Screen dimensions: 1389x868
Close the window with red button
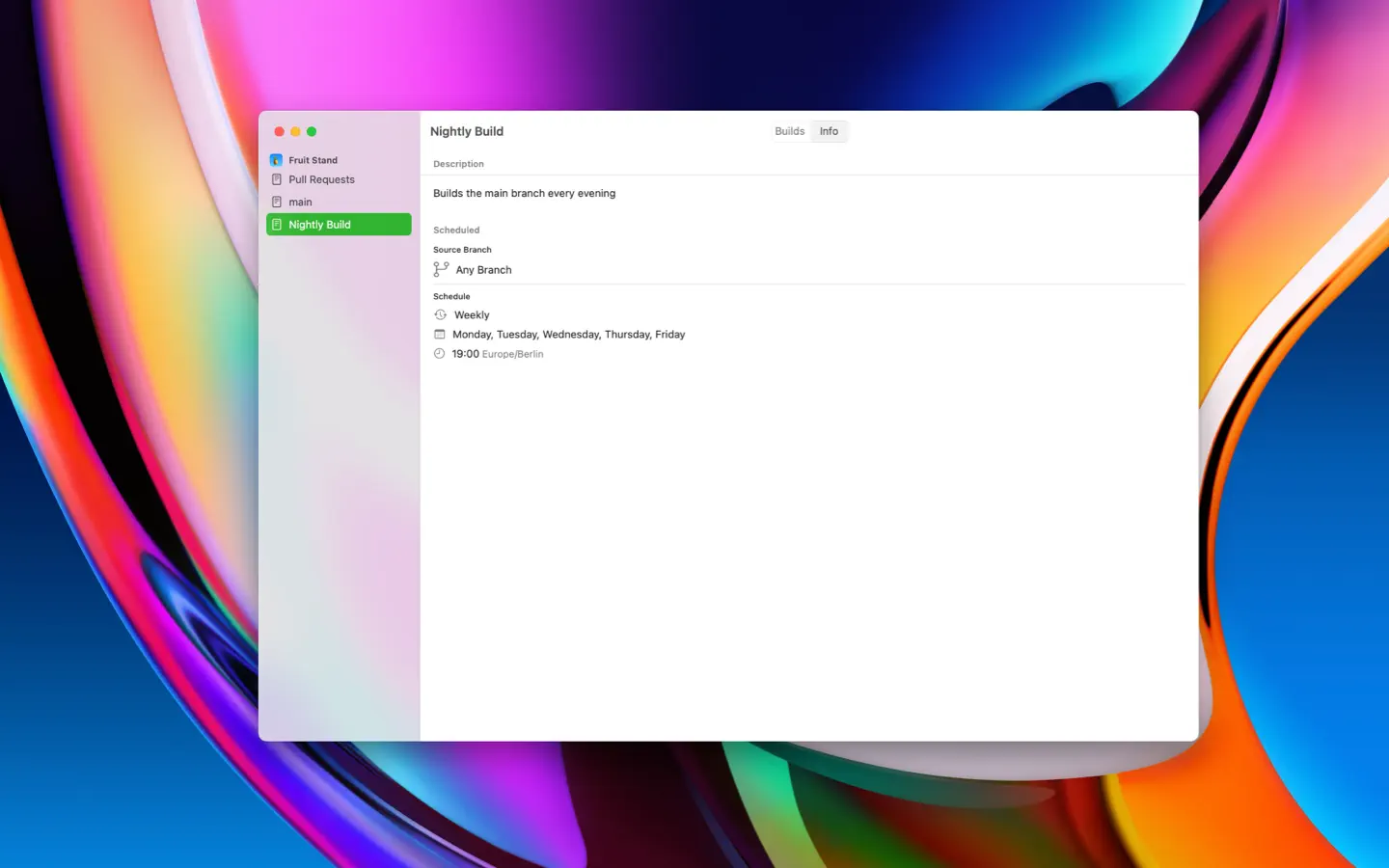(279, 131)
